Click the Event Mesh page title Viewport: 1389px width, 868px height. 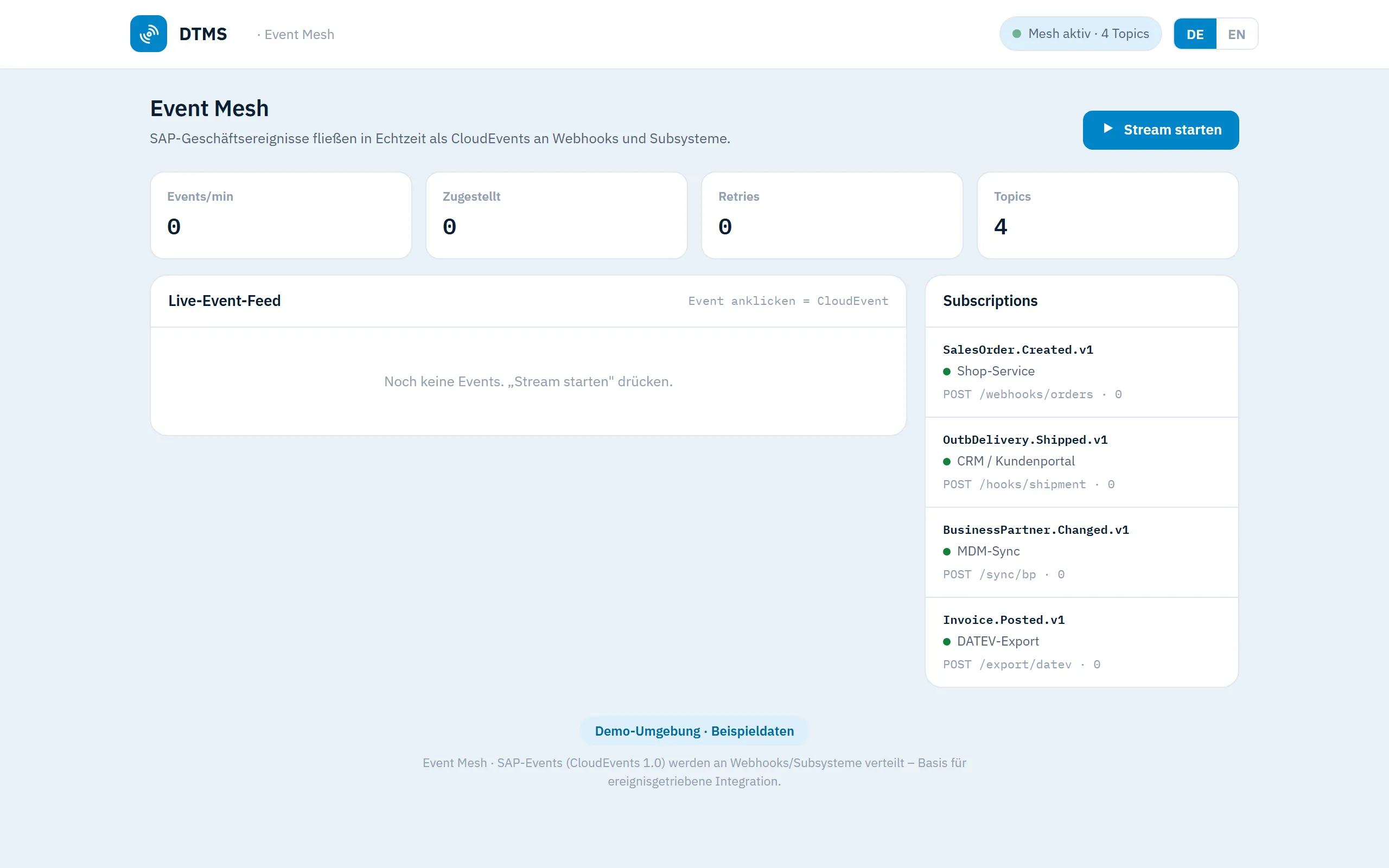pyautogui.click(x=209, y=108)
